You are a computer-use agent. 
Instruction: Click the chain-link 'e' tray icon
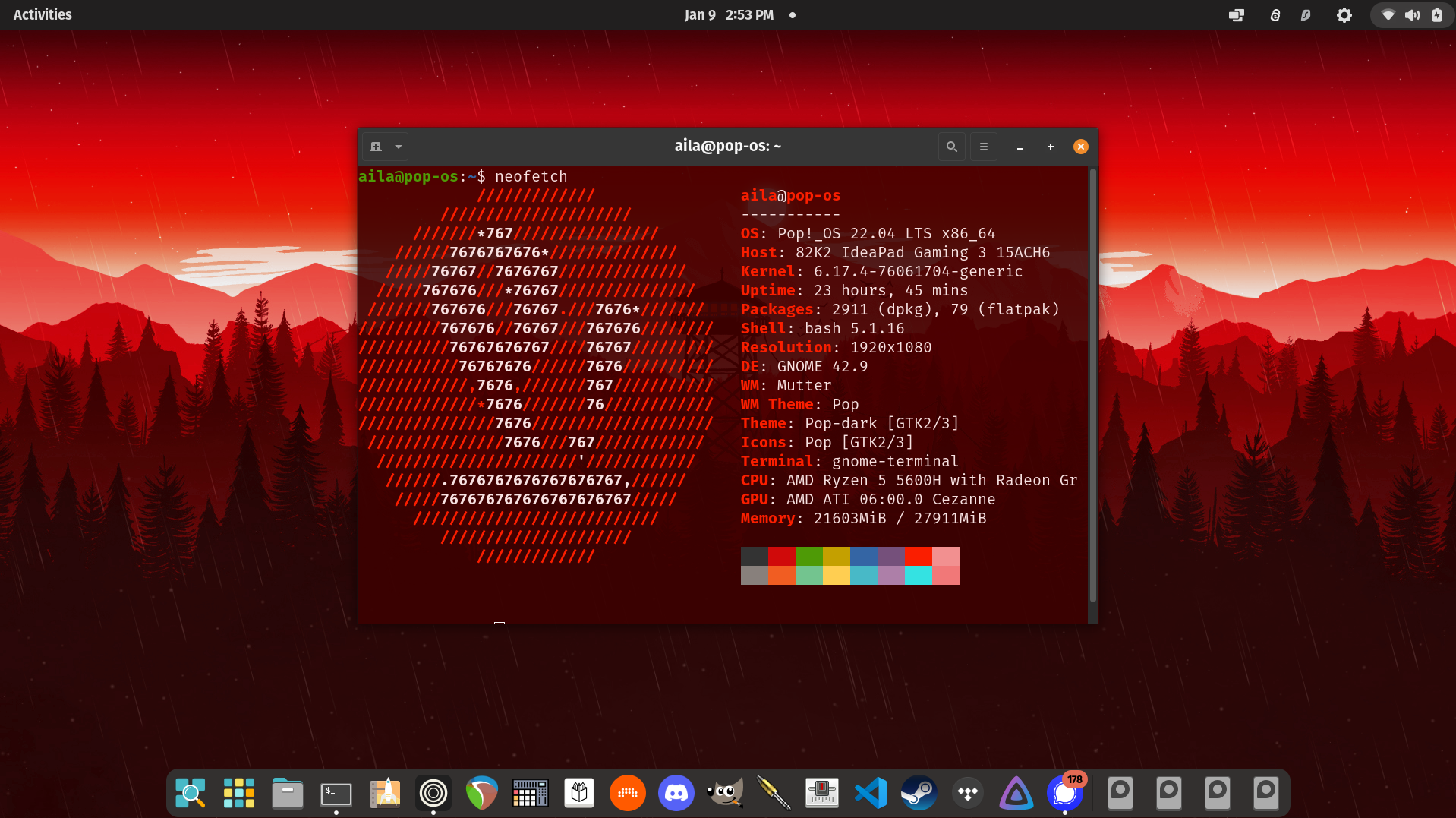1275,15
